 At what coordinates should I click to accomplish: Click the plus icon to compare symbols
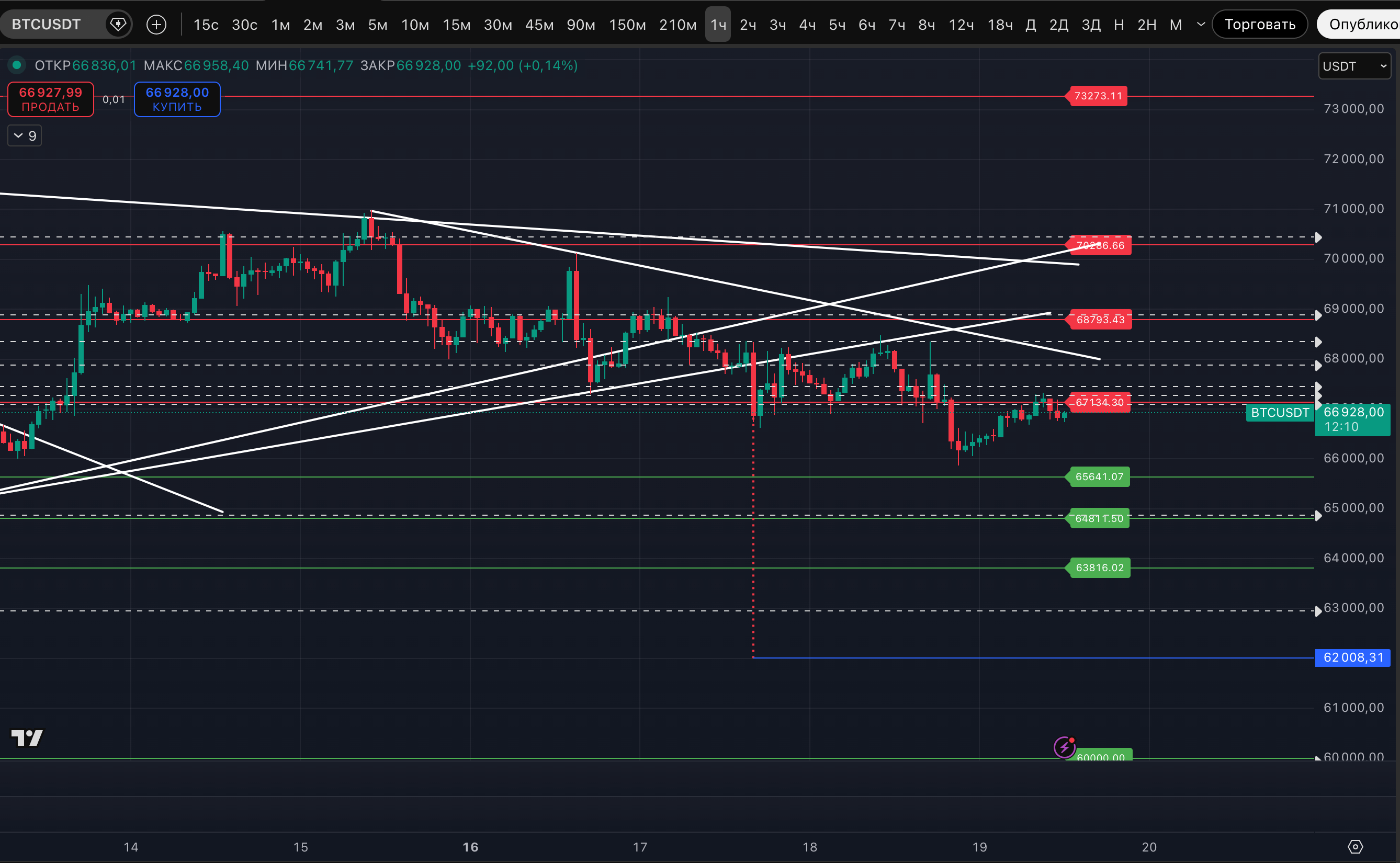[156, 25]
